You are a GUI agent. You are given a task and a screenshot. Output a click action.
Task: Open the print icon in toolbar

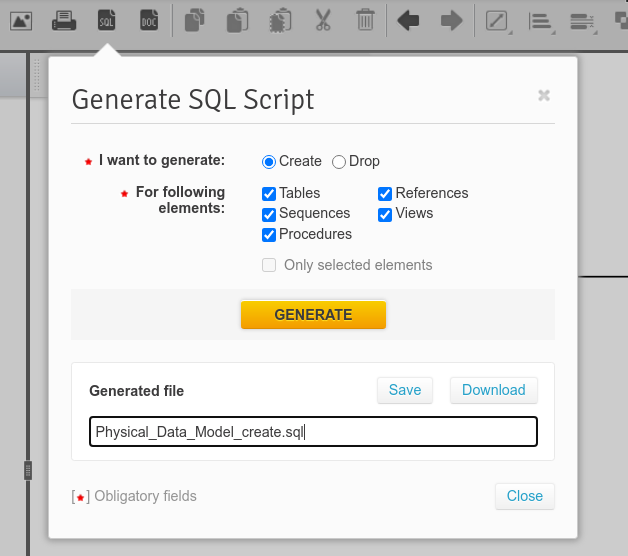(x=64, y=21)
